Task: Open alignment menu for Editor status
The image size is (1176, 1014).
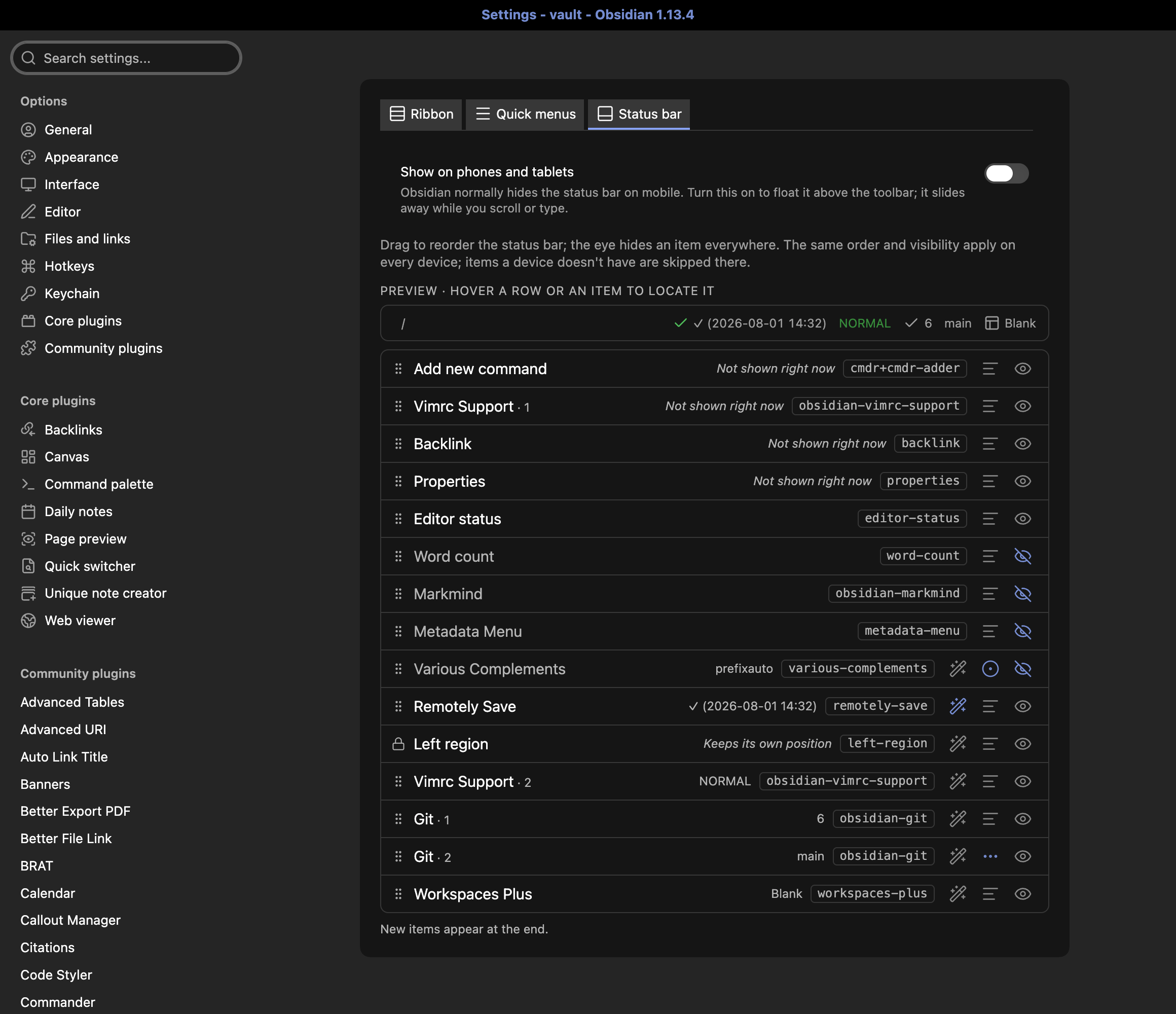Action: (x=990, y=518)
